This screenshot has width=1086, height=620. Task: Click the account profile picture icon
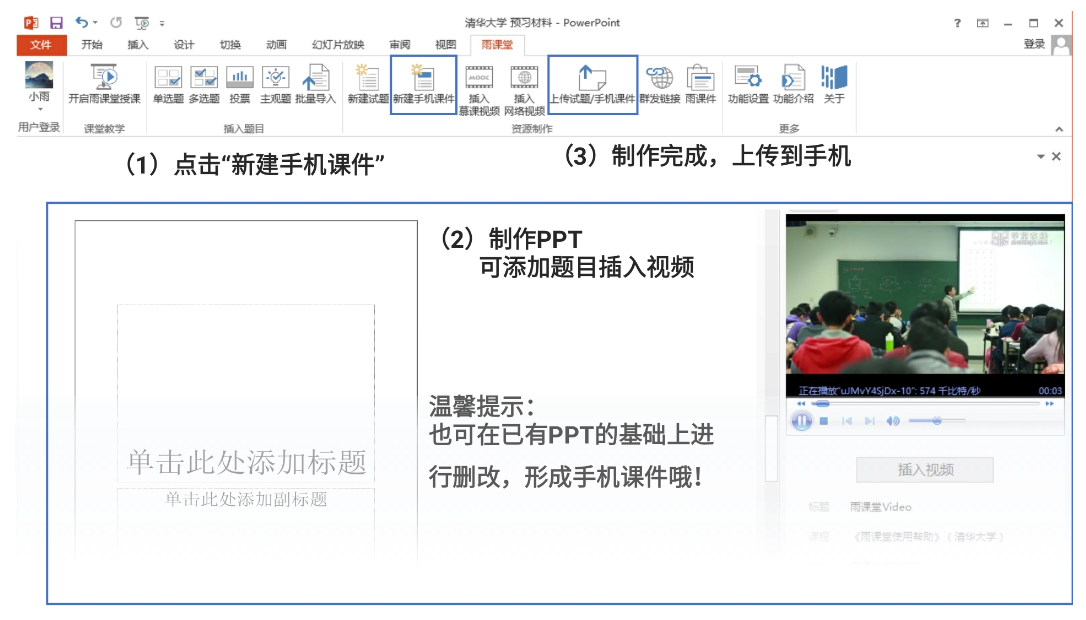coord(1060,45)
